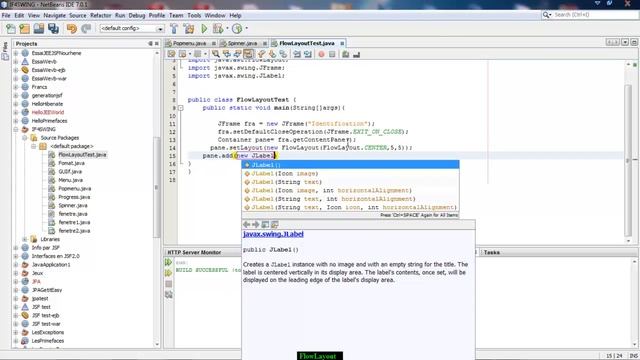The height and width of the screenshot is (360, 640).
Task: Click Find Next Occurrence editor icon
Action: click(x=237, y=54)
